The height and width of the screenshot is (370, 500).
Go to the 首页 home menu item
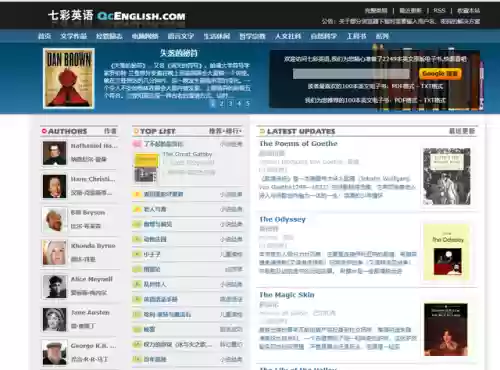coord(45,36)
